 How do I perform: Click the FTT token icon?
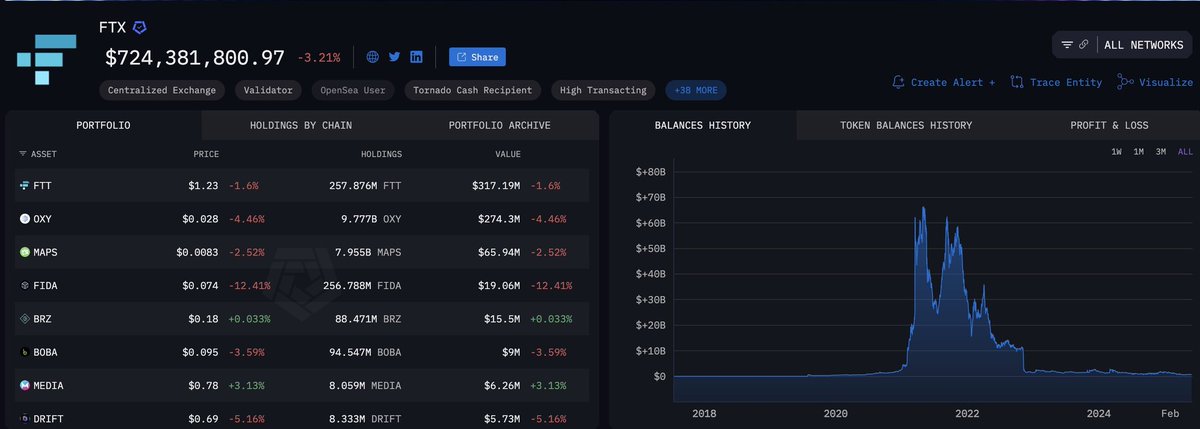pos(25,186)
